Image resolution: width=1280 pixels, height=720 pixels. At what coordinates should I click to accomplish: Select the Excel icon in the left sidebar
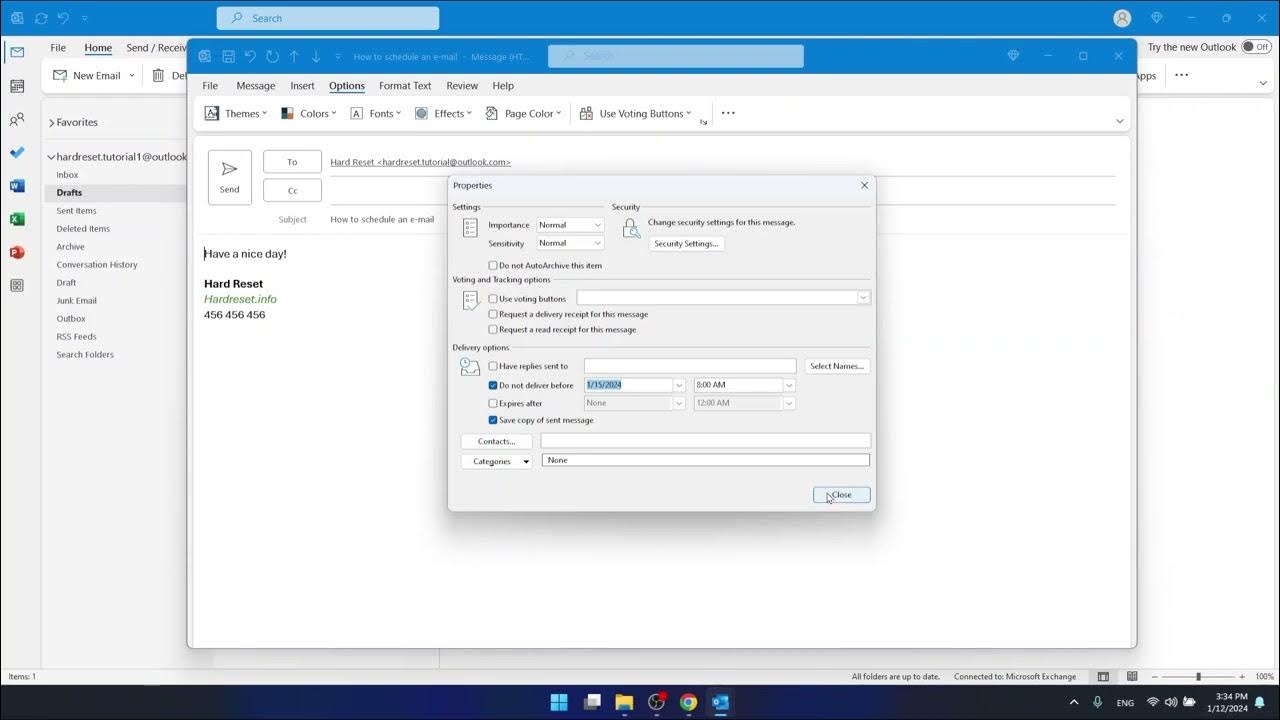coord(15,218)
